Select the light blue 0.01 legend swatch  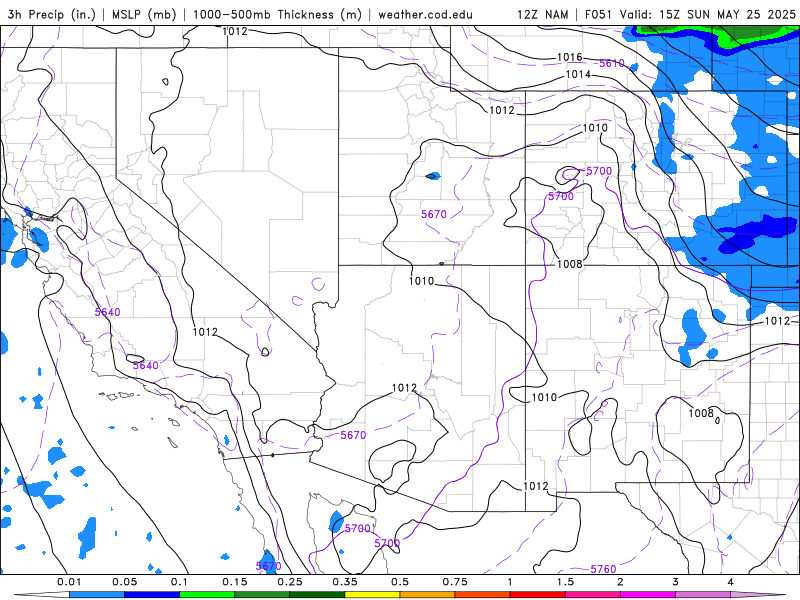[97, 595]
